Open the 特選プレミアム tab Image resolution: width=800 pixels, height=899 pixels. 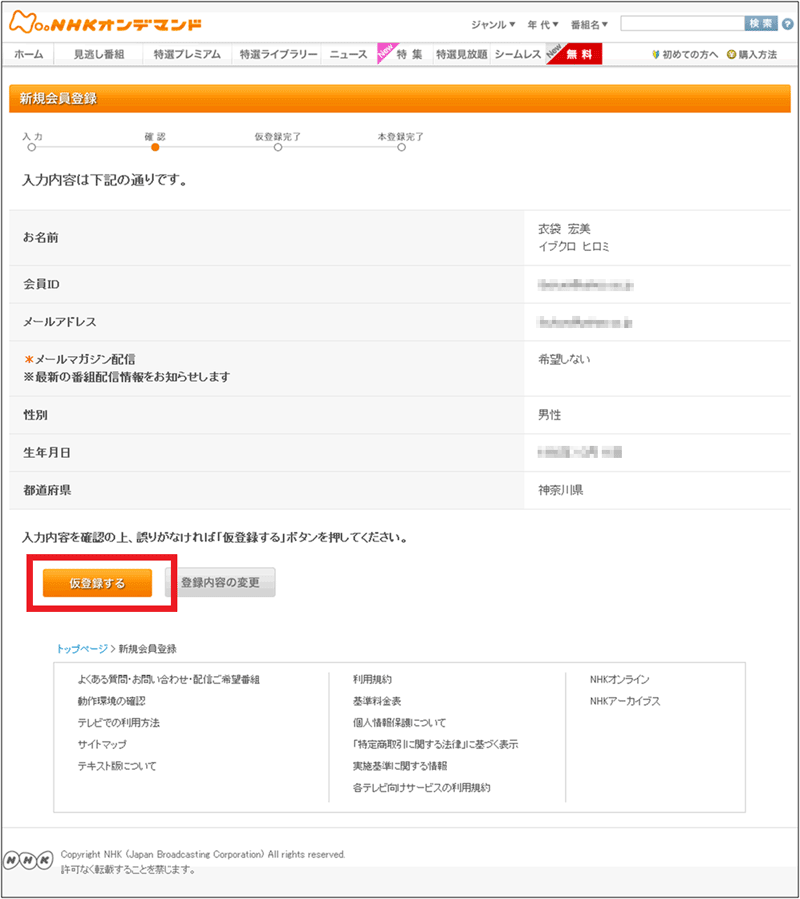click(187, 54)
